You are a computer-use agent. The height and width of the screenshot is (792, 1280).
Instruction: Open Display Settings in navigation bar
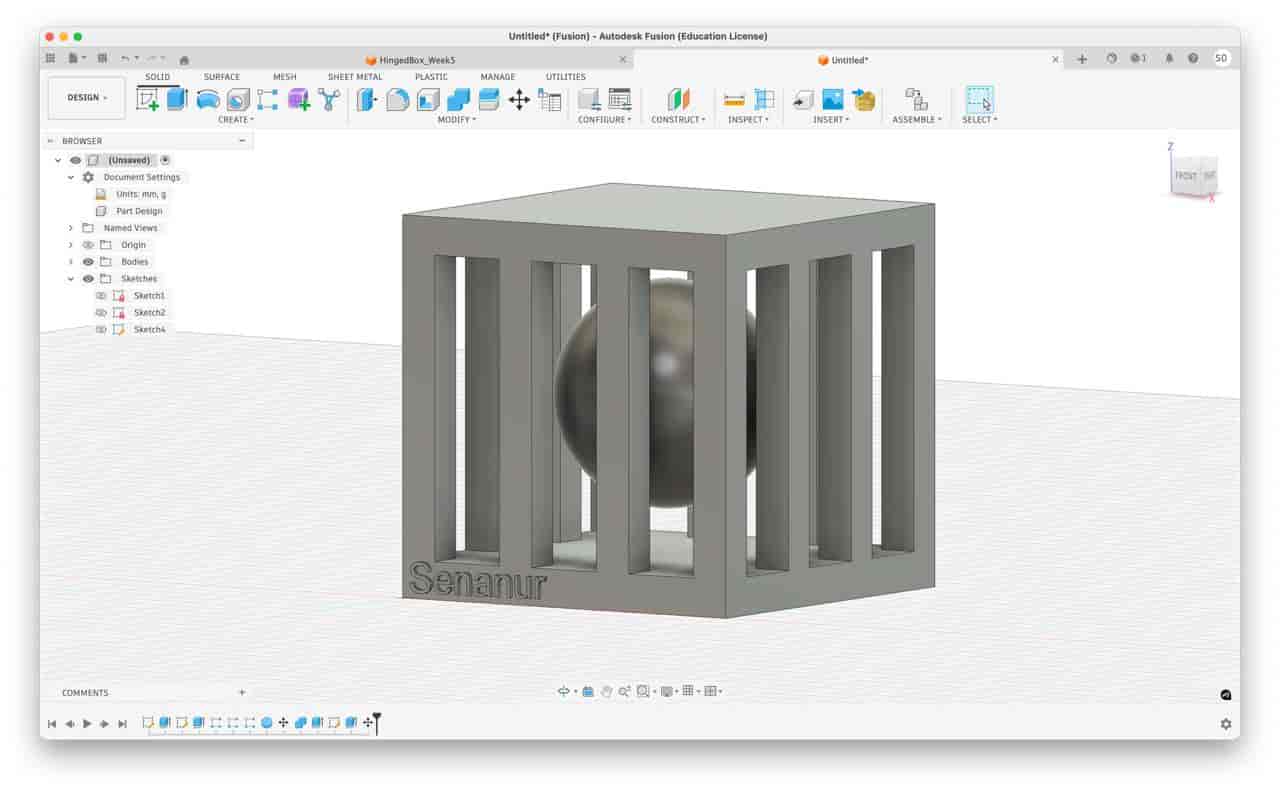[666, 691]
